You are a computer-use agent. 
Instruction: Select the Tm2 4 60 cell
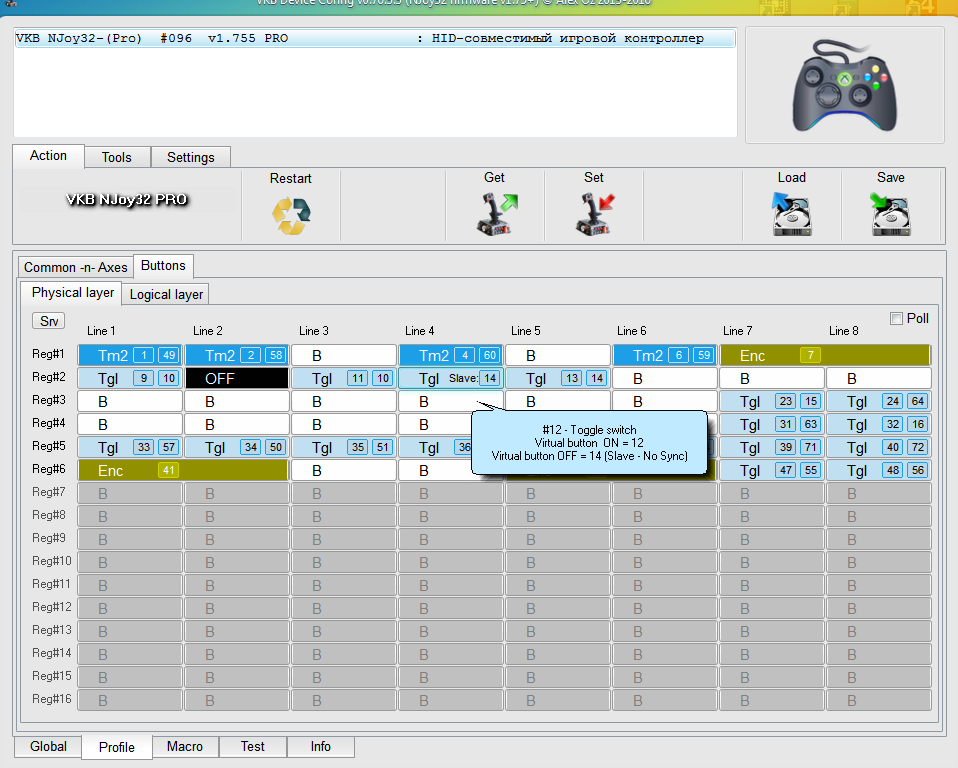[x=451, y=356]
